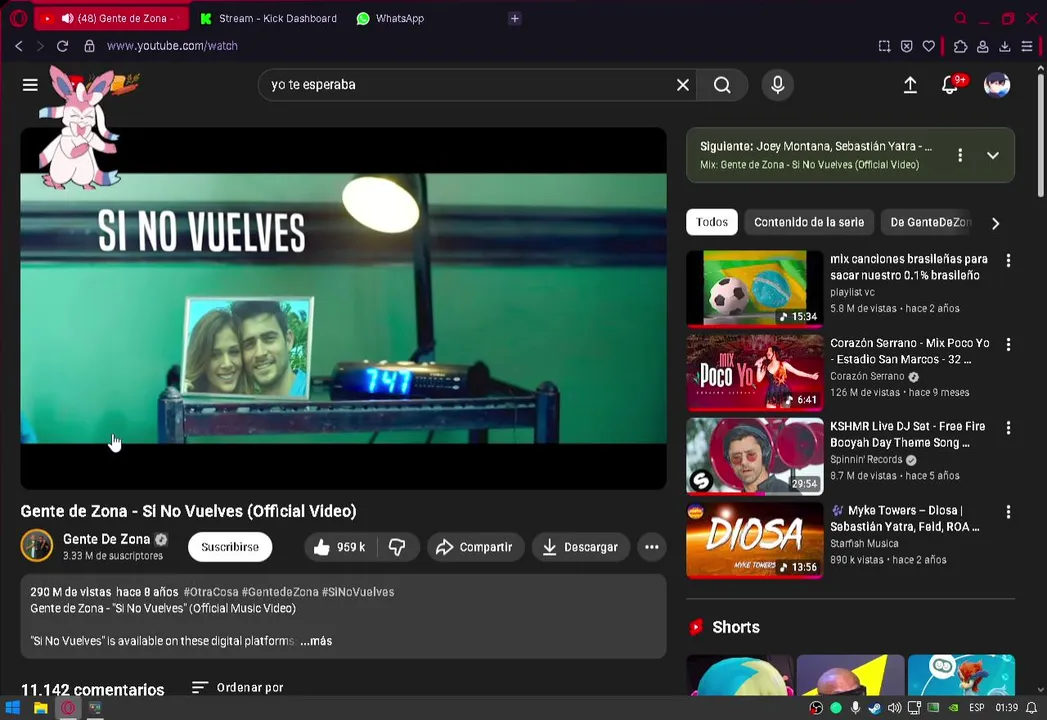Open a new browser tab with plus

pos(514,18)
